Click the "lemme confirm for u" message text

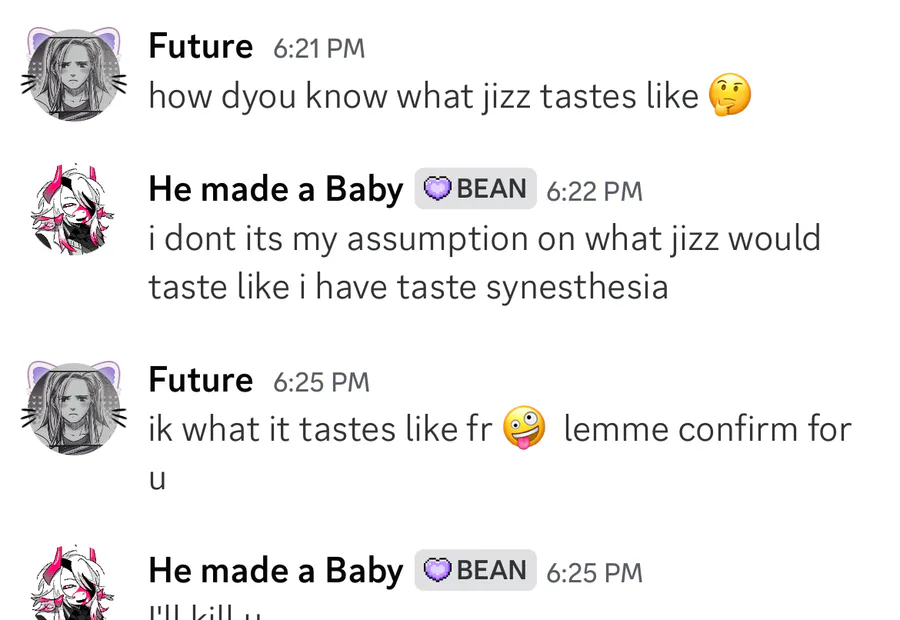[x=706, y=430]
